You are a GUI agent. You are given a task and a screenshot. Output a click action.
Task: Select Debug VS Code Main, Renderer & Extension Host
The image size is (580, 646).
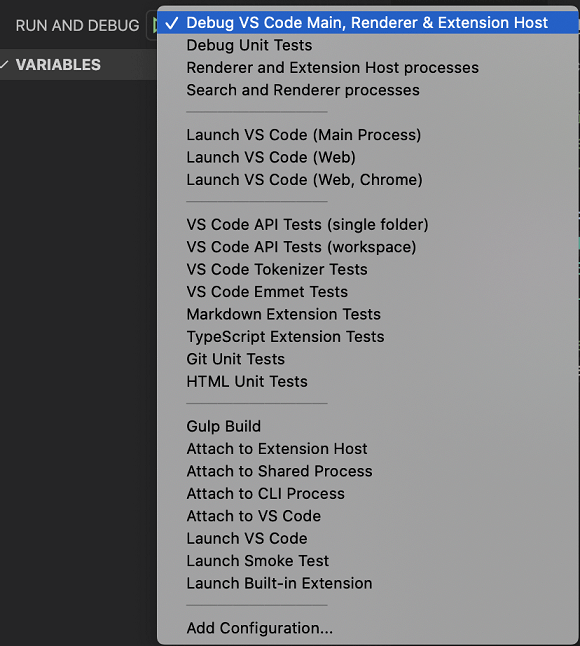pos(368,23)
